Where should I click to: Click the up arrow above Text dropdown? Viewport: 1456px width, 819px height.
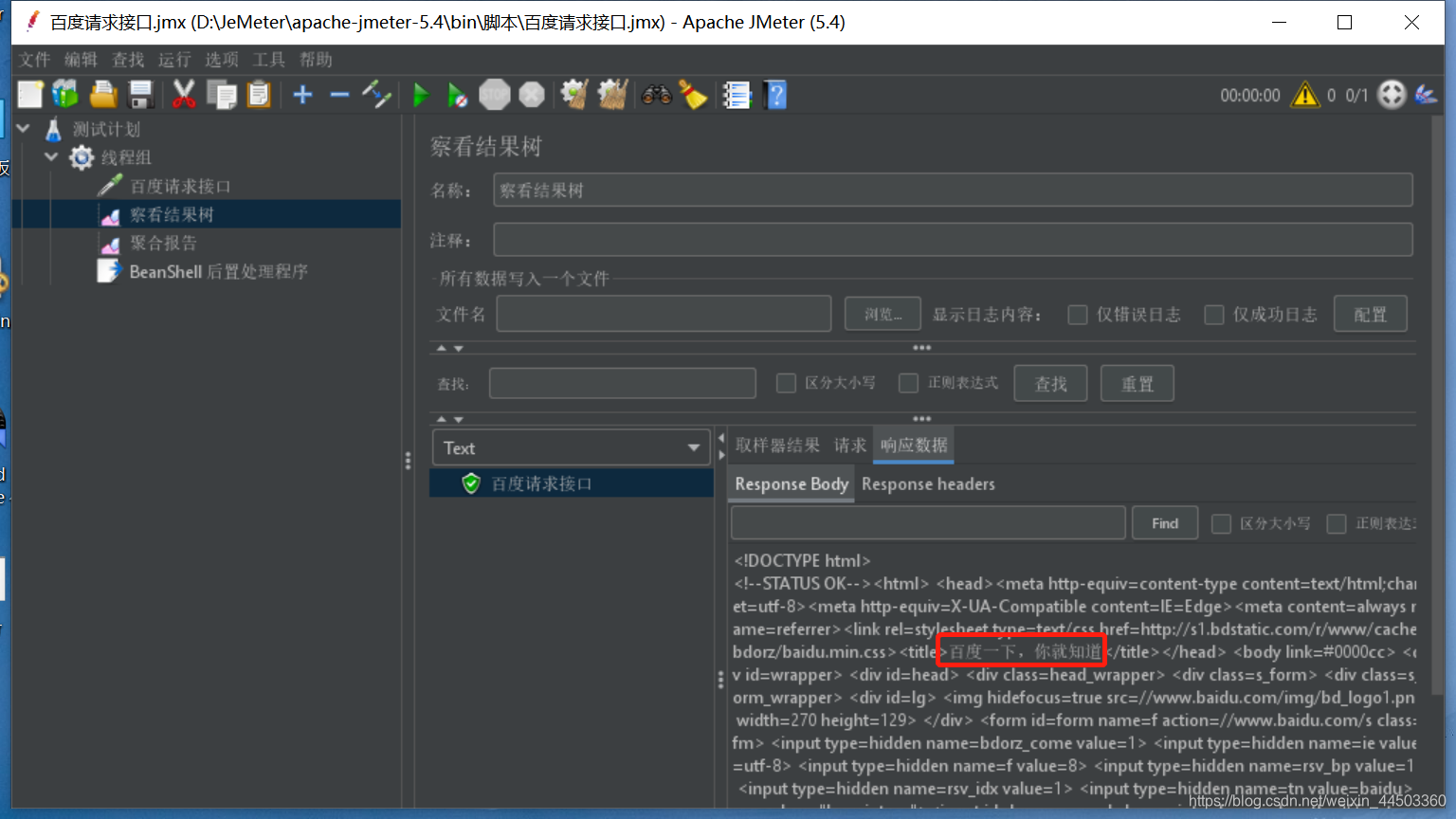pyautogui.click(x=441, y=419)
